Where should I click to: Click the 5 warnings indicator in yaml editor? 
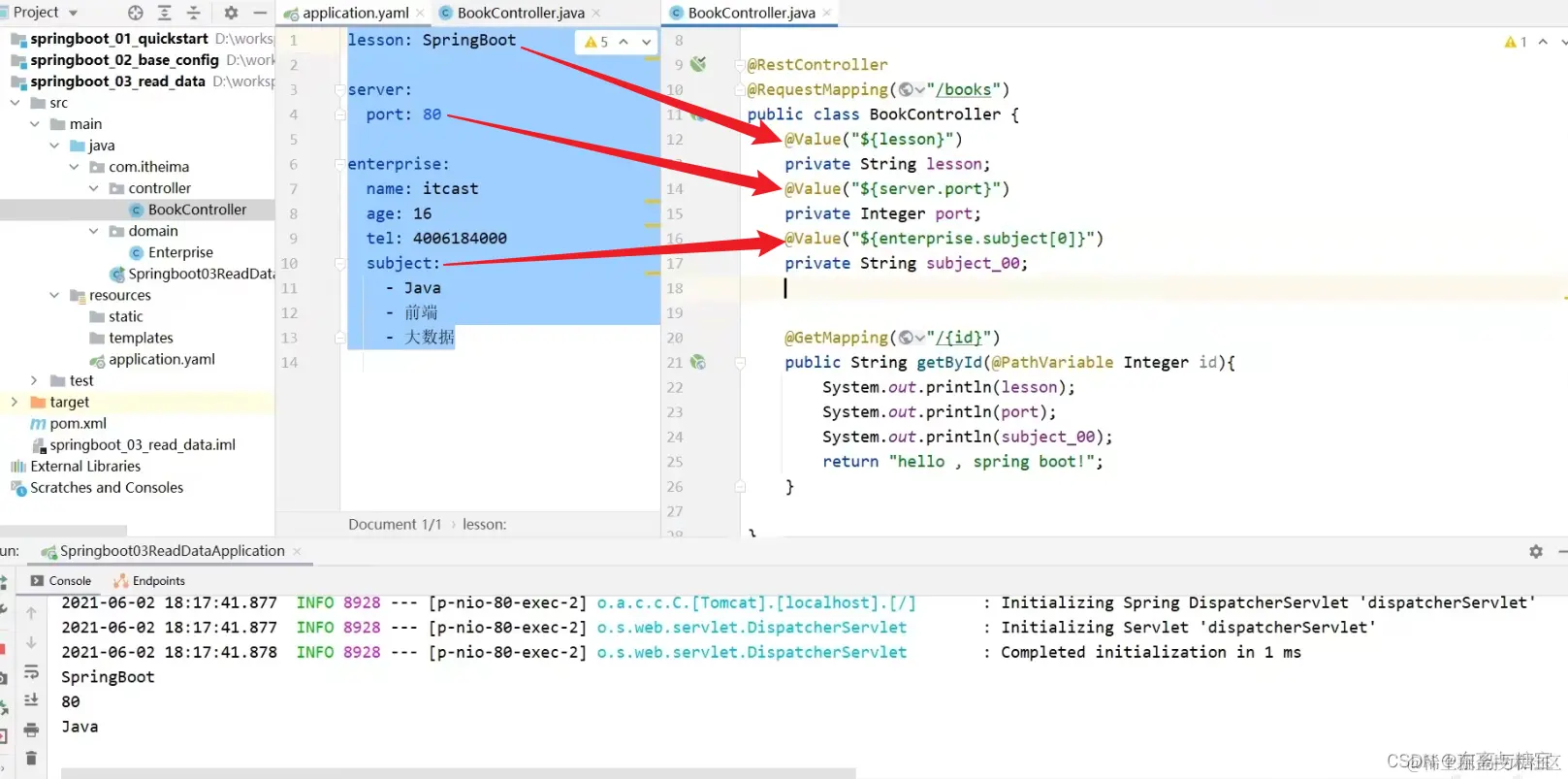tap(596, 42)
